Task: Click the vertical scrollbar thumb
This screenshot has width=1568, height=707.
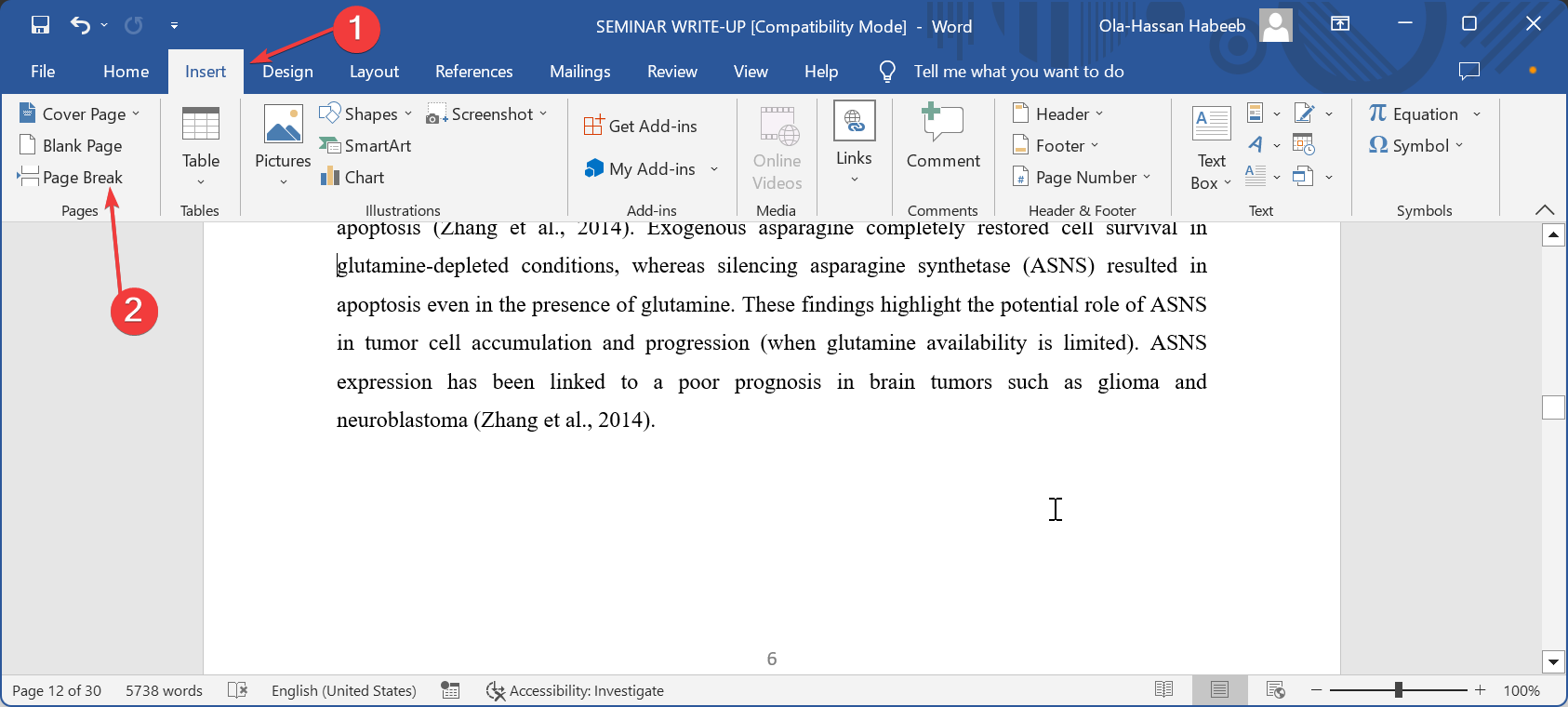Action: coord(1553,407)
